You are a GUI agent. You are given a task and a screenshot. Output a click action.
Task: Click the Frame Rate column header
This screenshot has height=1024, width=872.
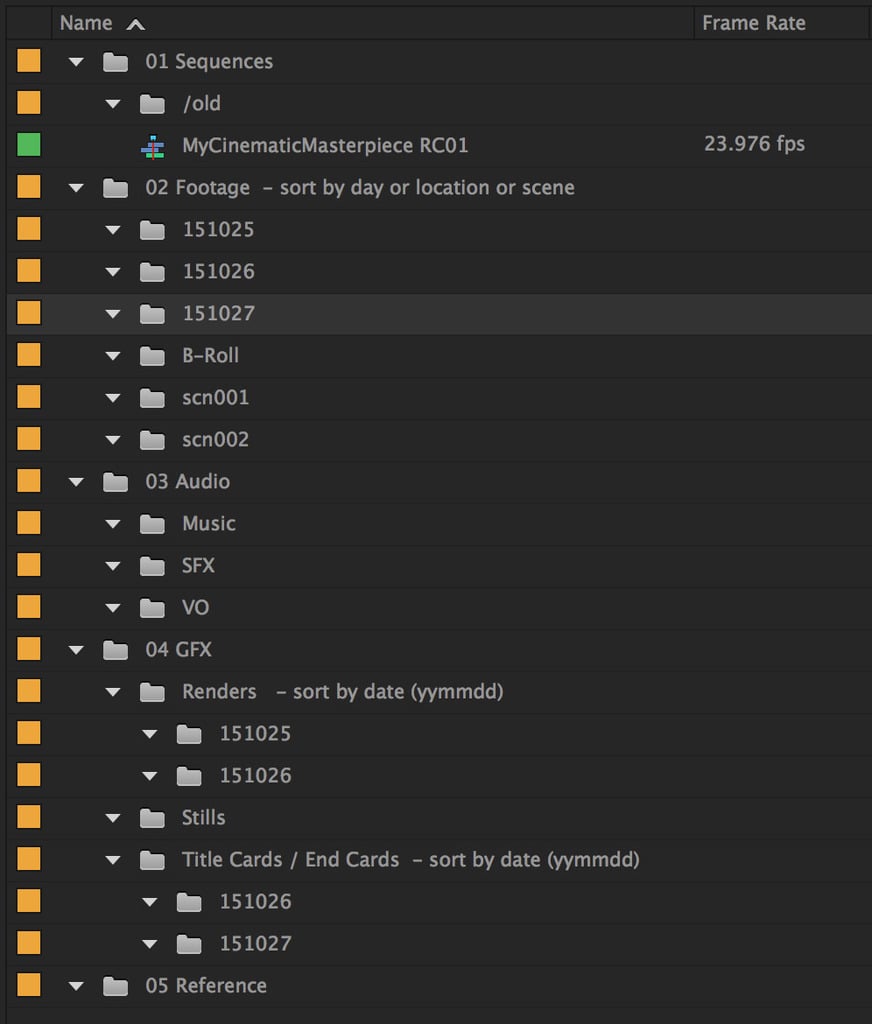coord(753,23)
